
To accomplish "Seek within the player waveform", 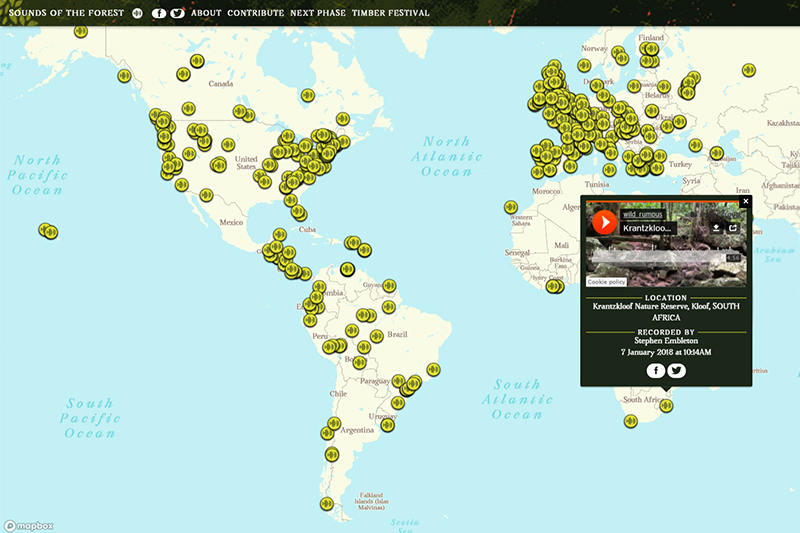I will tap(666, 258).
